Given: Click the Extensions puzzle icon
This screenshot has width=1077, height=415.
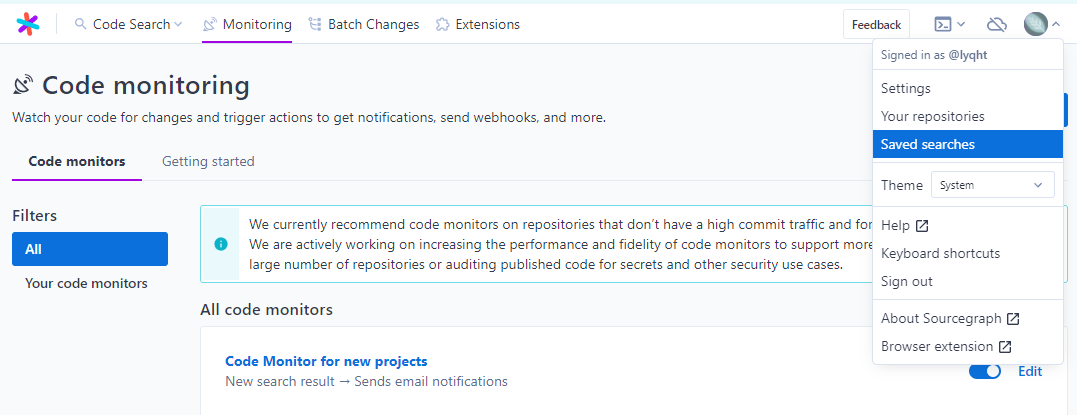Looking at the screenshot, I should pos(442,24).
